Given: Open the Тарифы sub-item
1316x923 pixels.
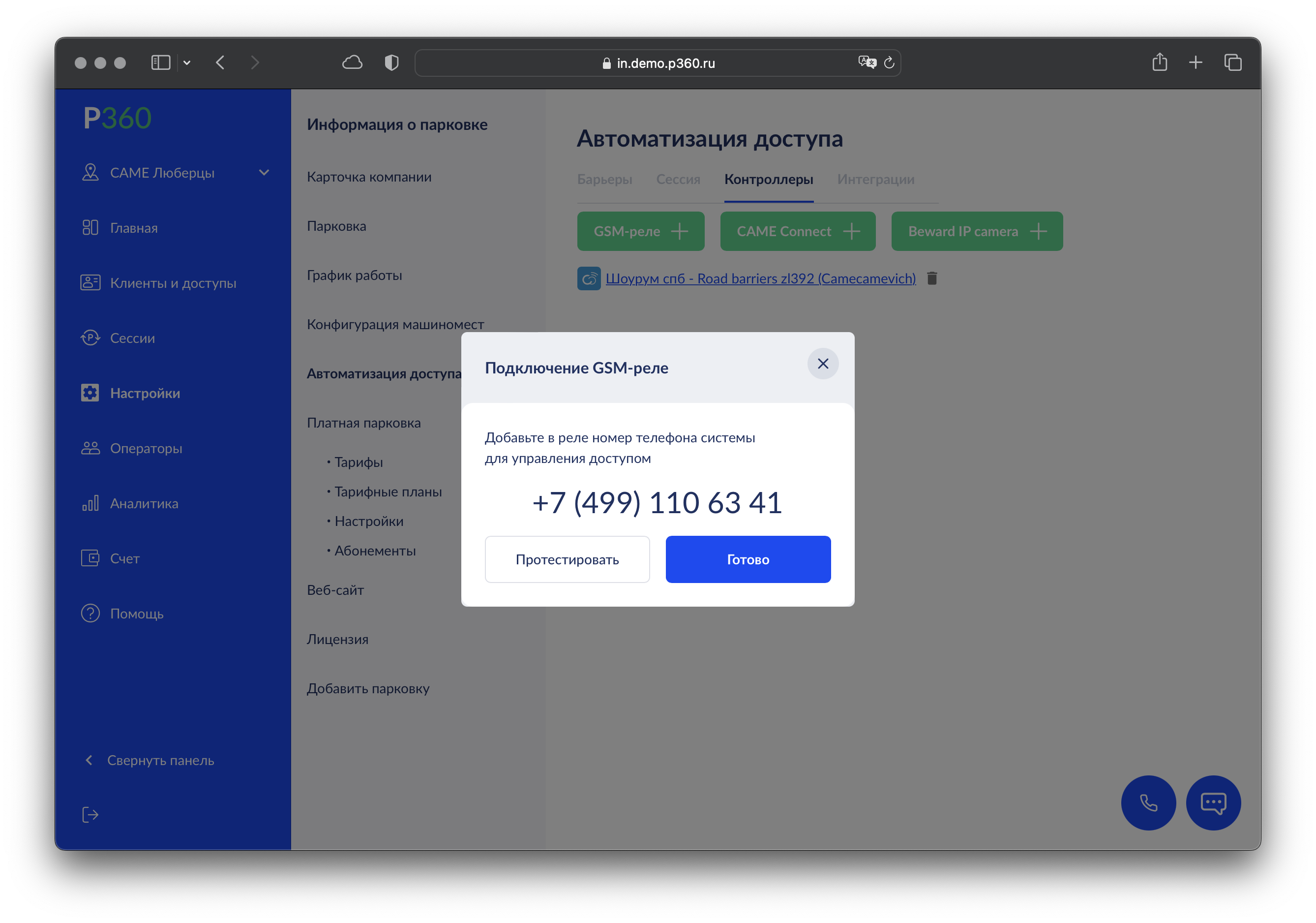Looking at the screenshot, I should pos(358,461).
